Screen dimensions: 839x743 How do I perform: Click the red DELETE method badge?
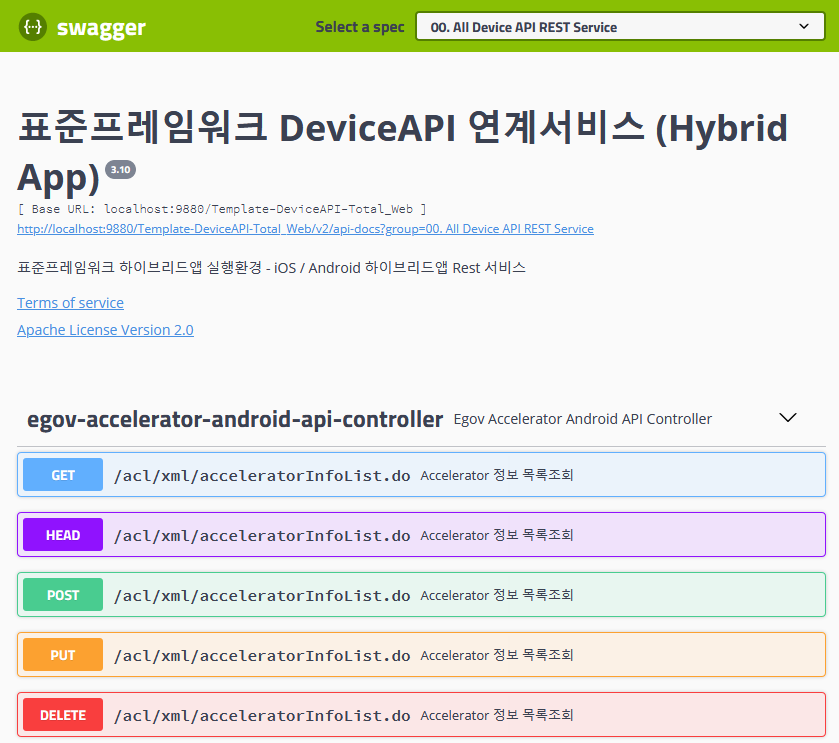point(63,715)
